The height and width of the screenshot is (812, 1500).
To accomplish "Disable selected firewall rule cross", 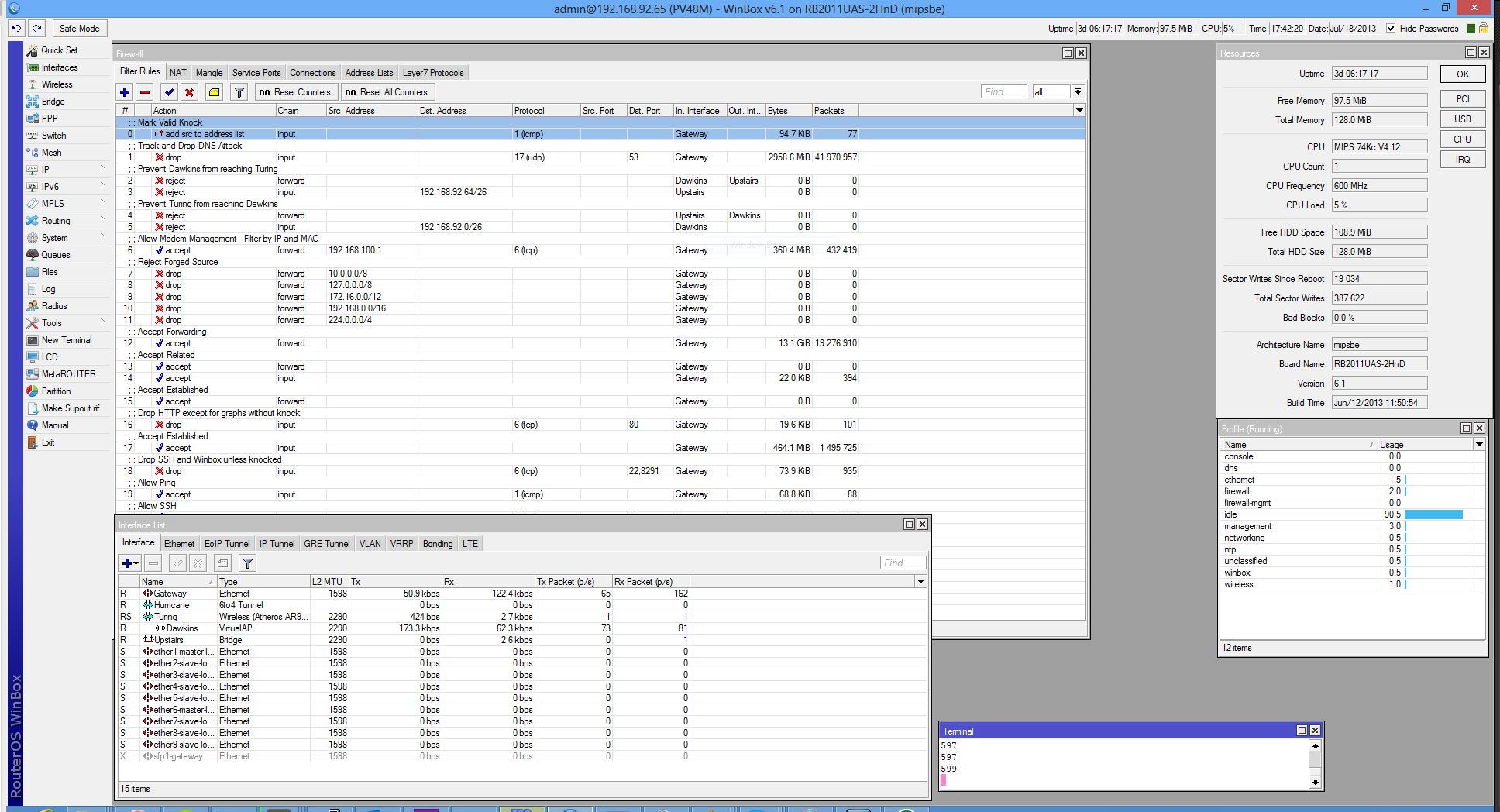I will tap(189, 92).
